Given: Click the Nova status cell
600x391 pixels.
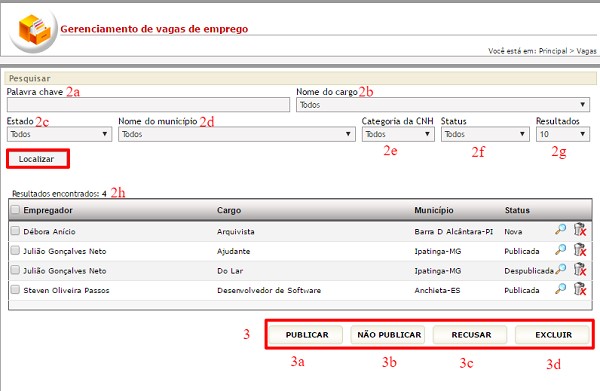Looking at the screenshot, I should [x=513, y=231].
